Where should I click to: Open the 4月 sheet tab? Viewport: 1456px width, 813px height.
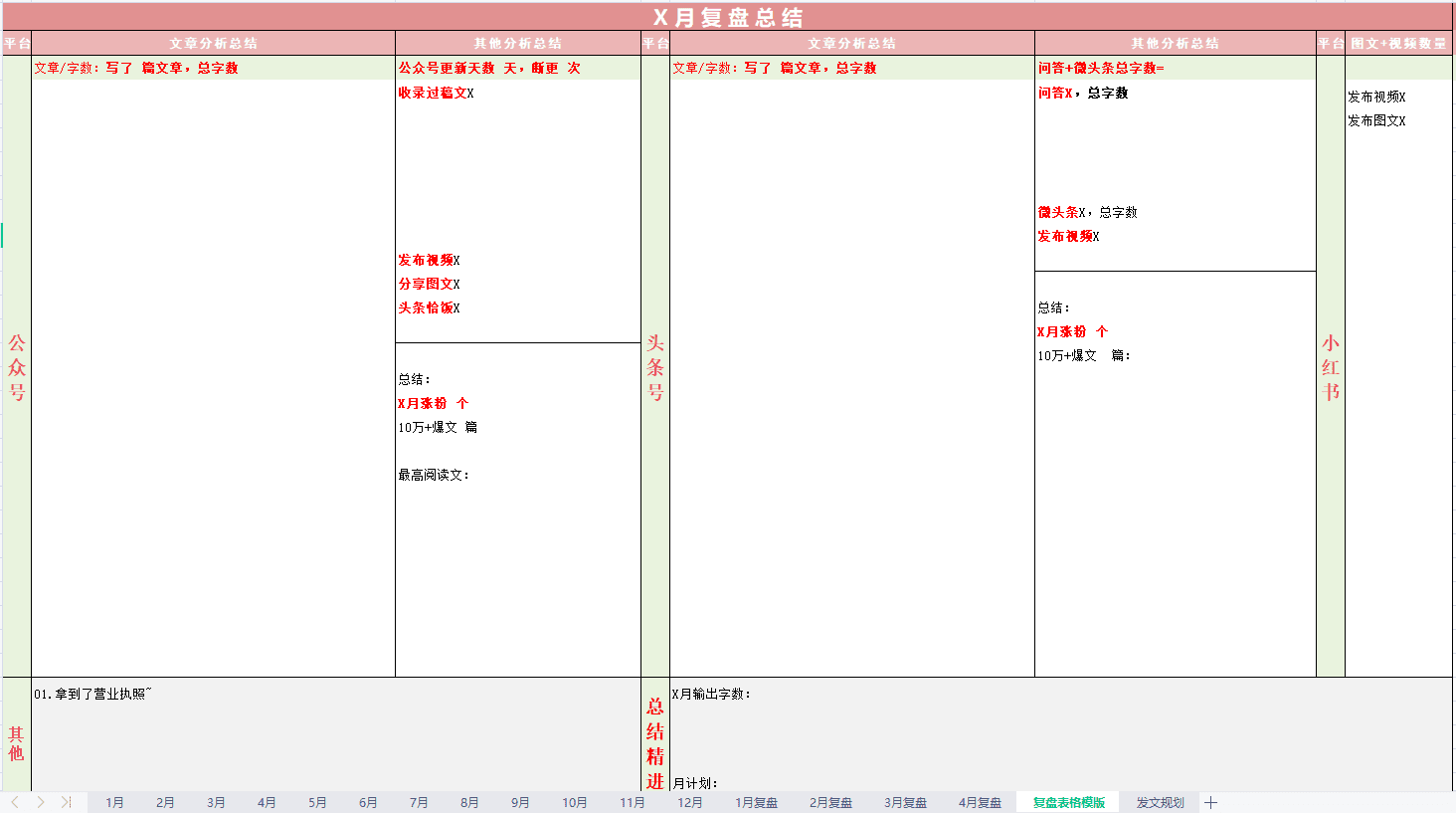click(267, 802)
